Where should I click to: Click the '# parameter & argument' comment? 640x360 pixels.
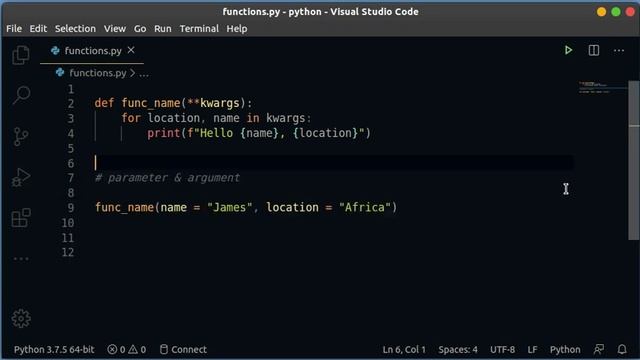pyautogui.click(x=167, y=178)
